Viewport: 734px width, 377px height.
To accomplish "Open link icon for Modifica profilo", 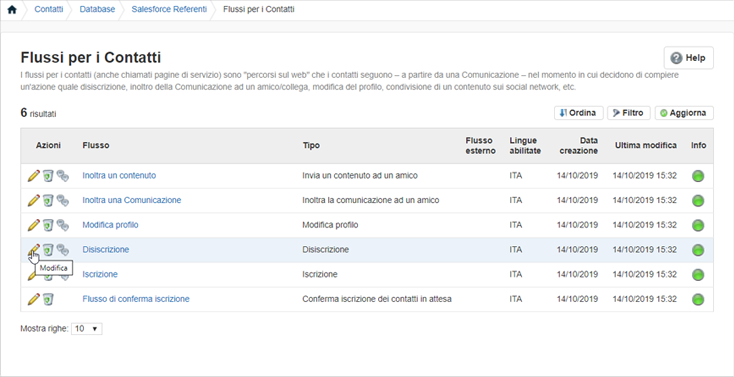I will (x=63, y=226).
